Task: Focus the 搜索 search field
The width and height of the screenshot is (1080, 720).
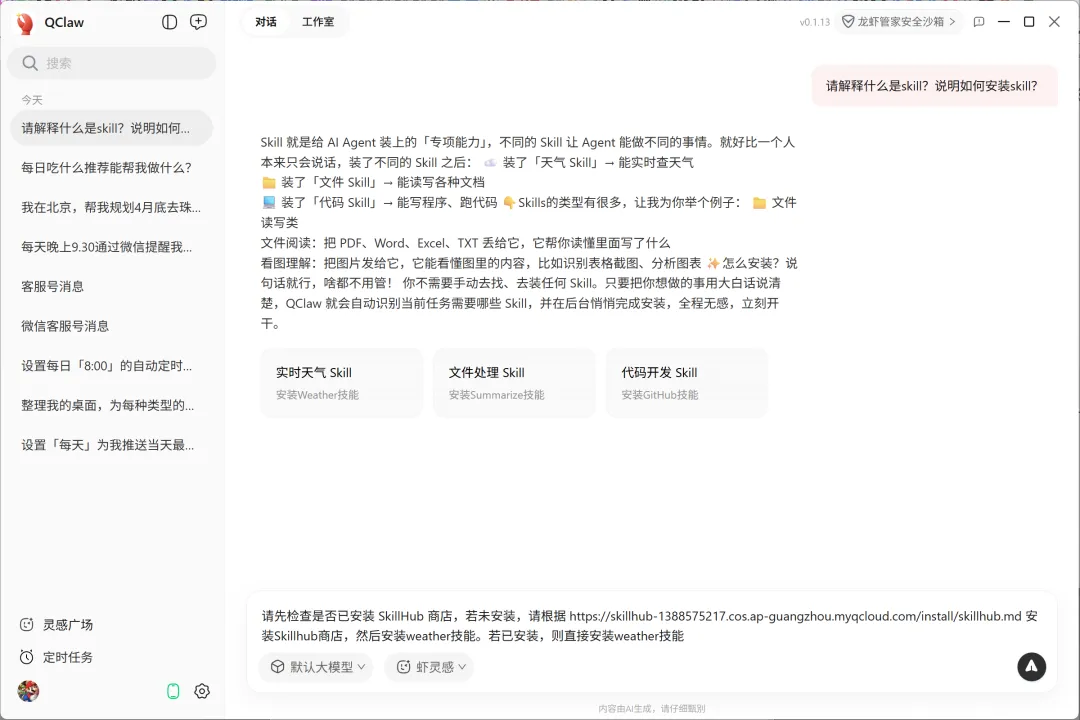Action: coord(112,63)
